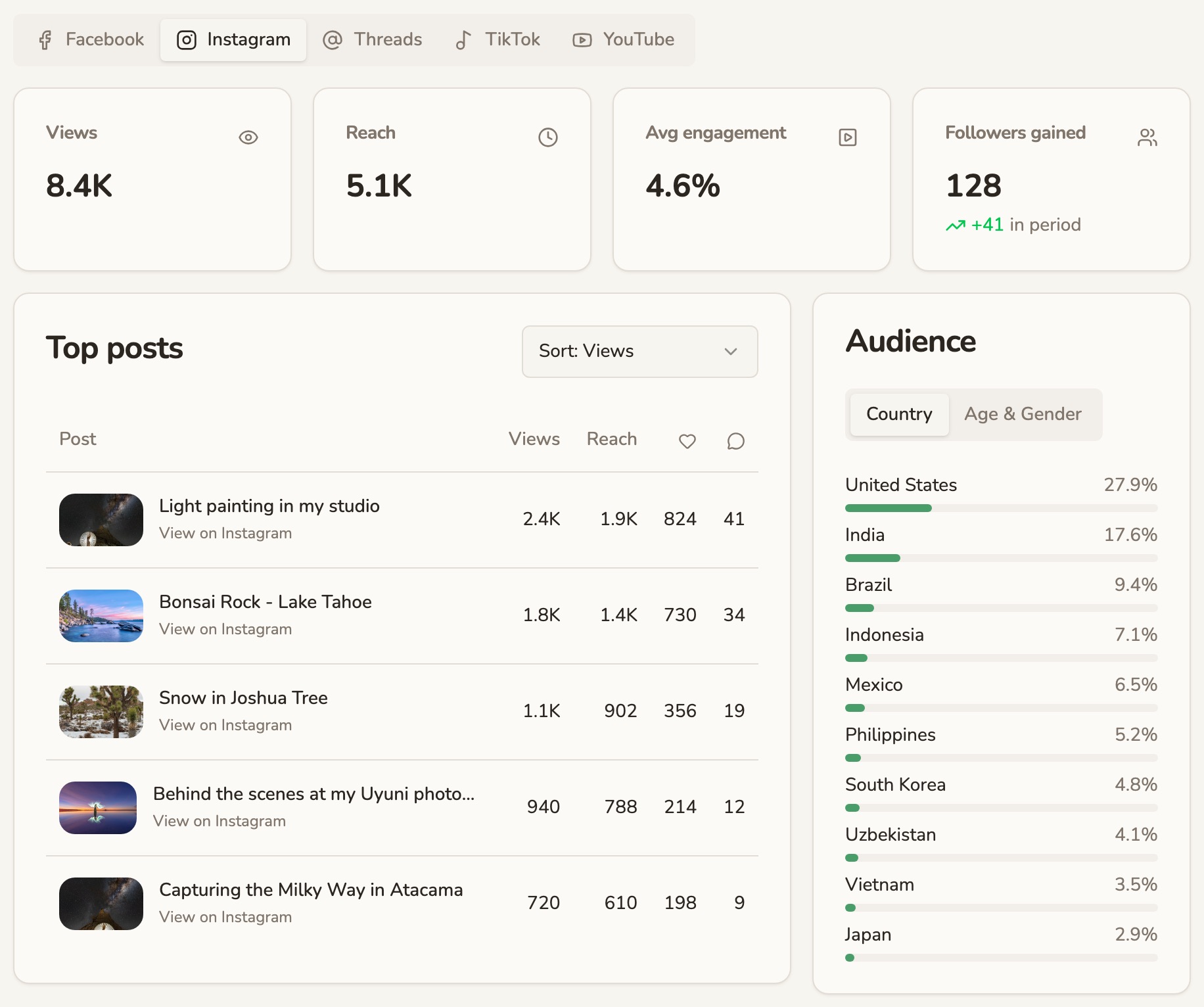Click the eye icon on Views card
1204x1007 pixels.
coord(248,137)
